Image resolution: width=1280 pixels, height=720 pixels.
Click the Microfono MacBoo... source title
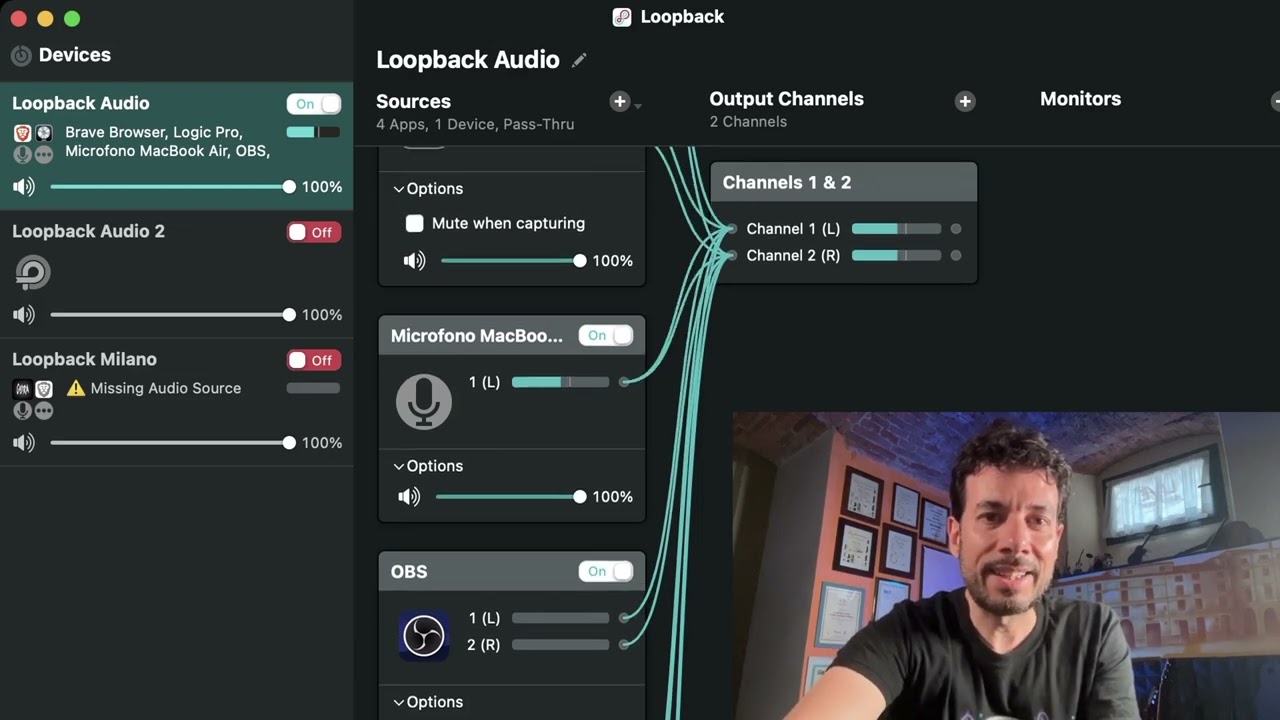click(477, 336)
